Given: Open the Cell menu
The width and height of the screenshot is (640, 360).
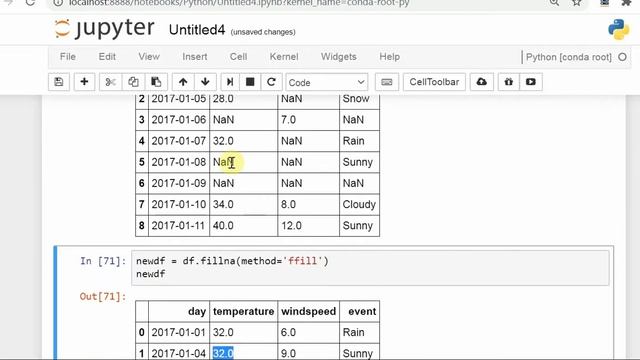Looking at the screenshot, I should (x=238, y=57).
